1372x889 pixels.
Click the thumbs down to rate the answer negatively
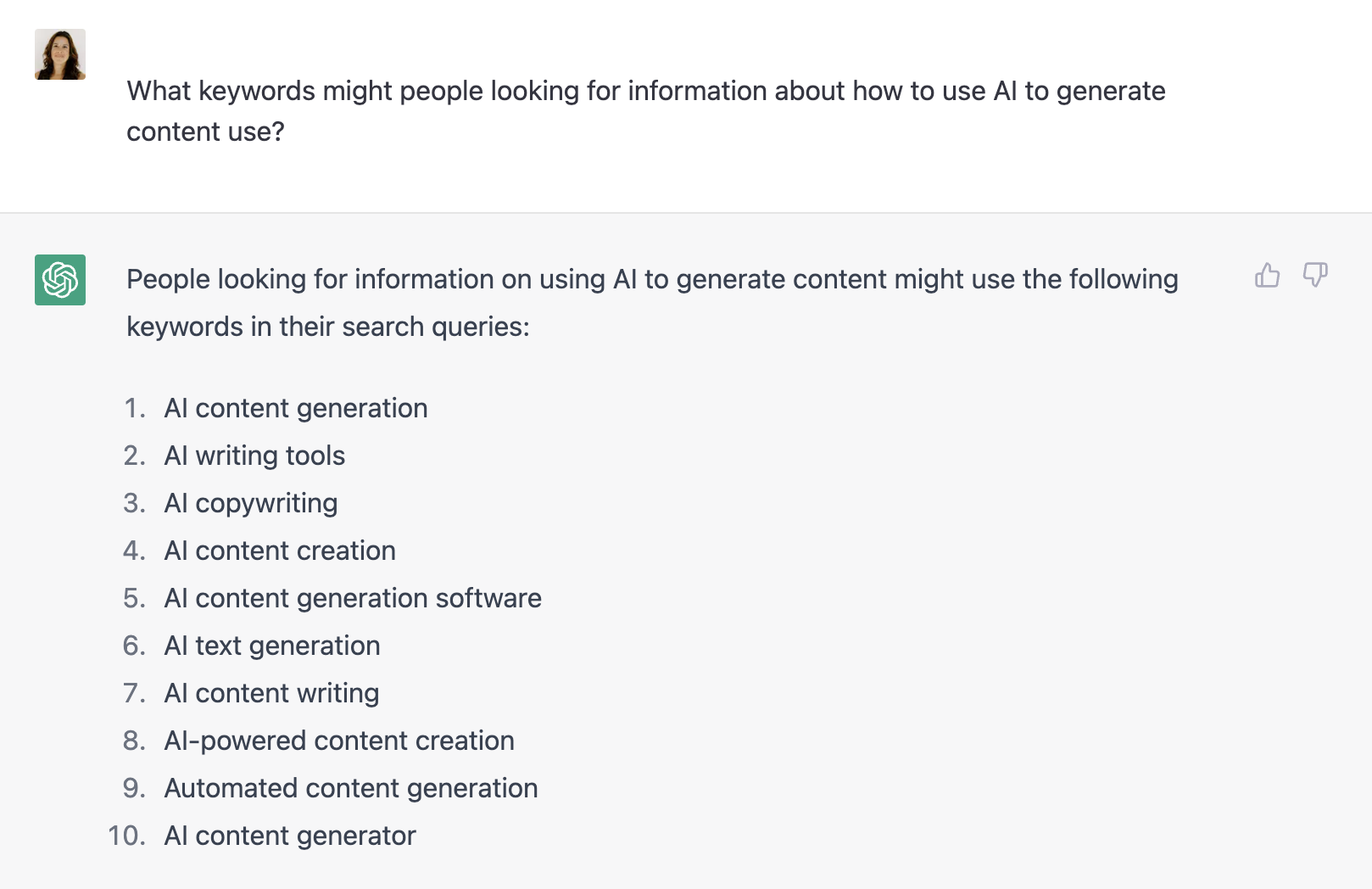pos(1315,275)
